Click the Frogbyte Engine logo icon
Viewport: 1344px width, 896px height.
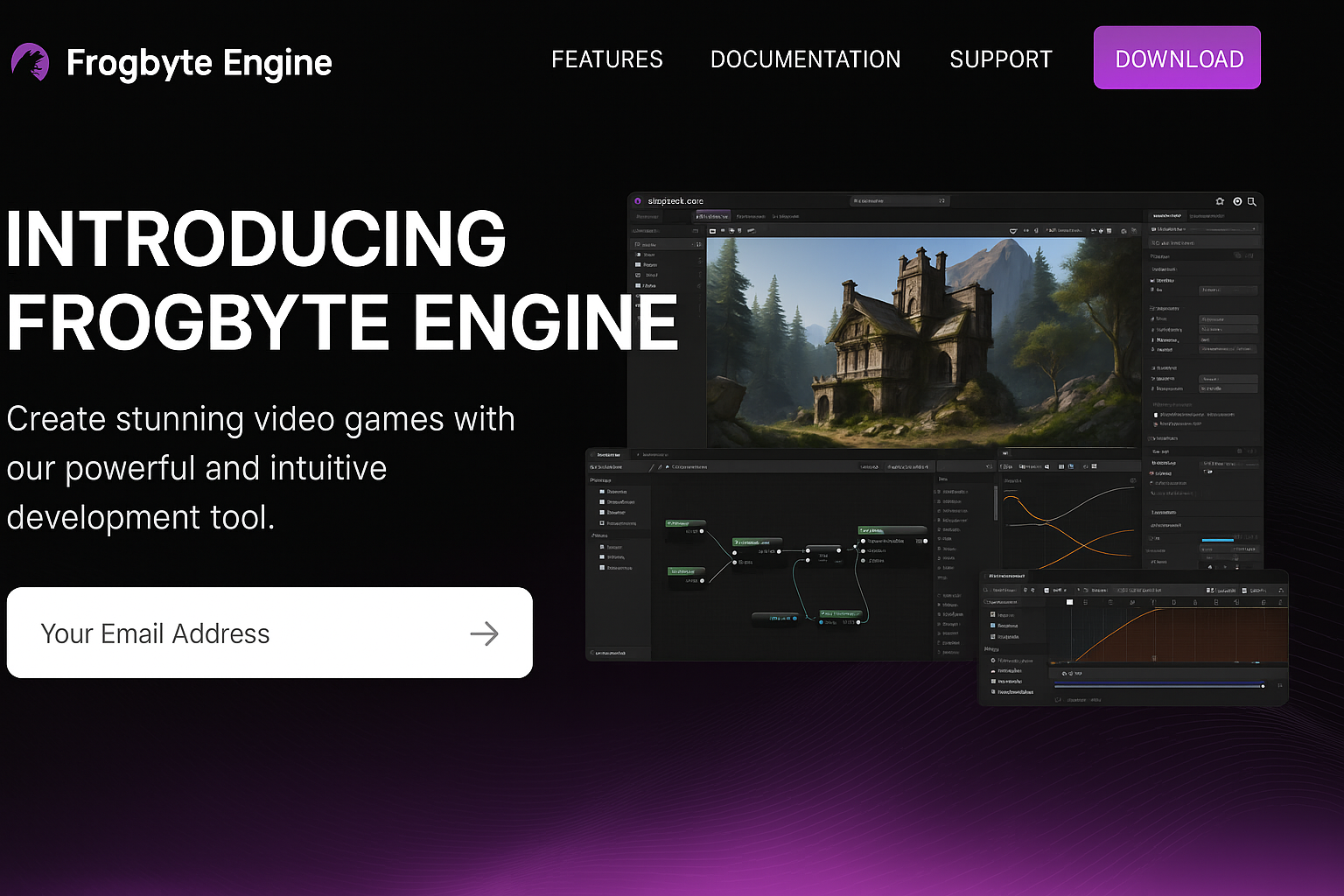31,62
